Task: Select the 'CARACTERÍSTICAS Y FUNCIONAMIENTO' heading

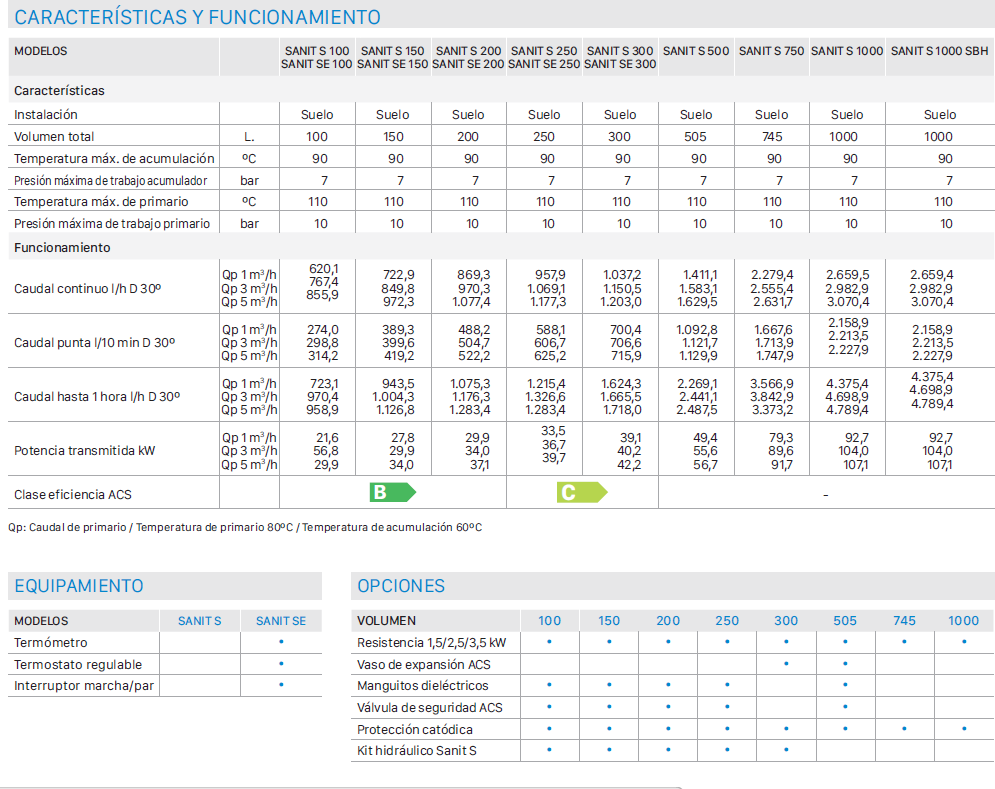Action: click(197, 17)
